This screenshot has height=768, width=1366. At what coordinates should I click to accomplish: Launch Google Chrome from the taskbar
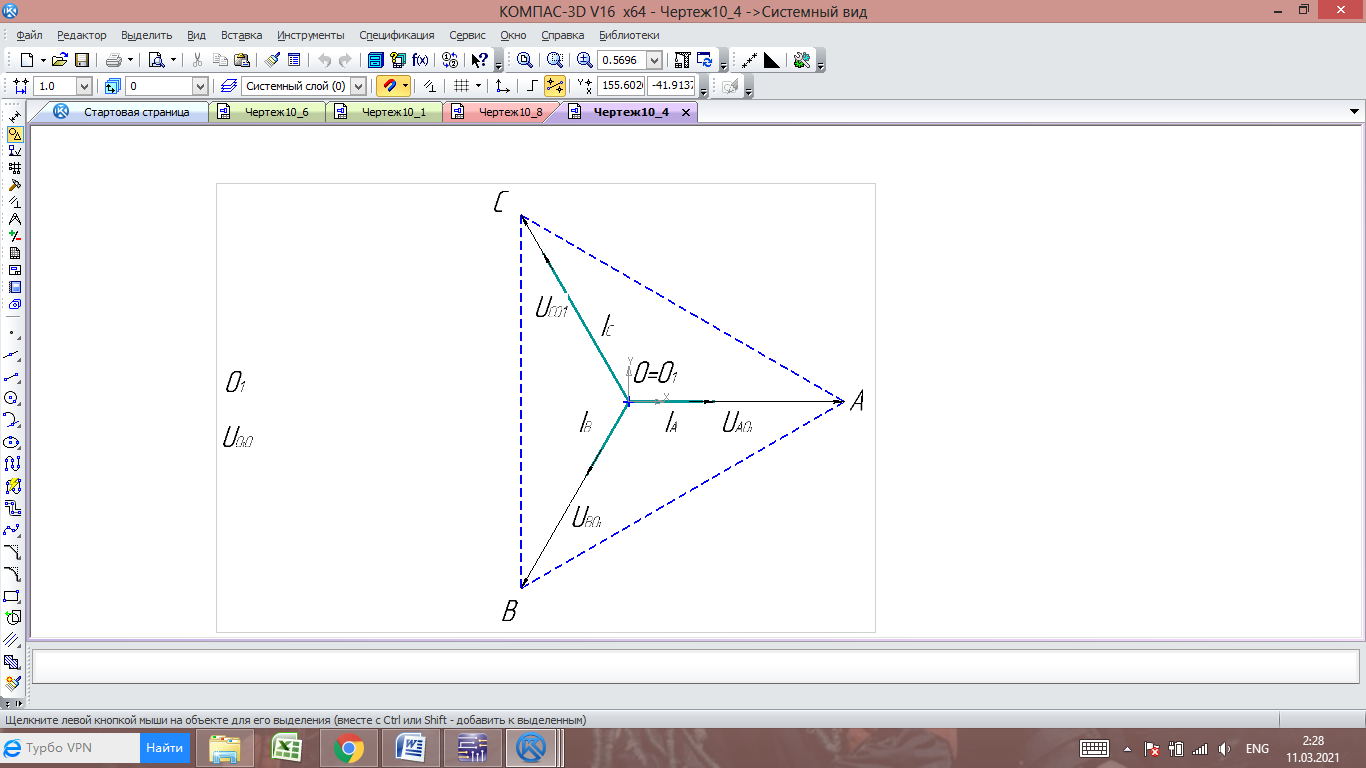[348, 748]
